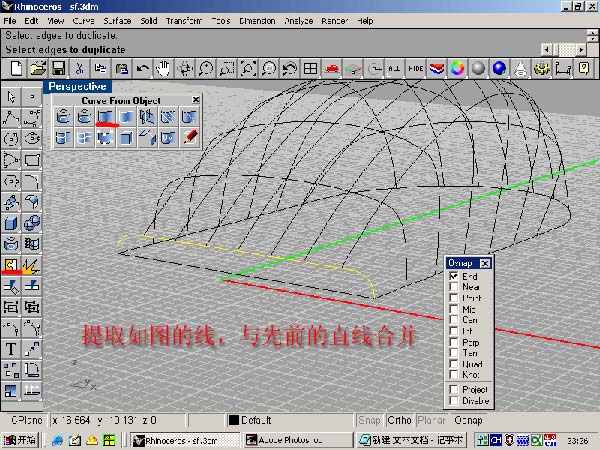
Task: Open file with the folder icon
Action: click(38, 68)
